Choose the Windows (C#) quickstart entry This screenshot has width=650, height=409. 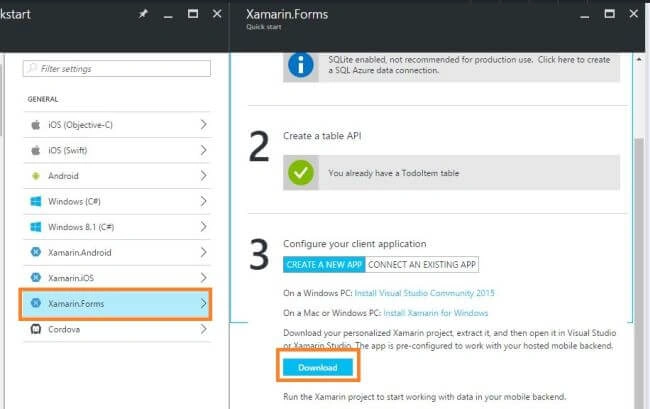(x=117, y=201)
